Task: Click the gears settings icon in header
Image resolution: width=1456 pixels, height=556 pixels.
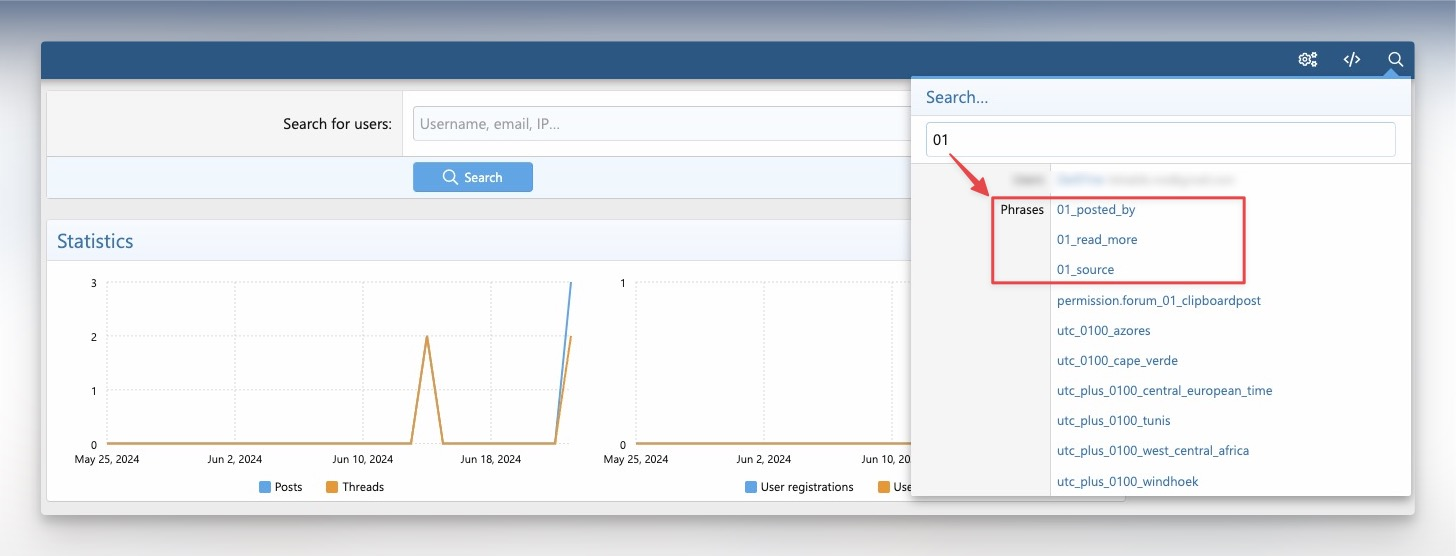Action: coord(1307,60)
